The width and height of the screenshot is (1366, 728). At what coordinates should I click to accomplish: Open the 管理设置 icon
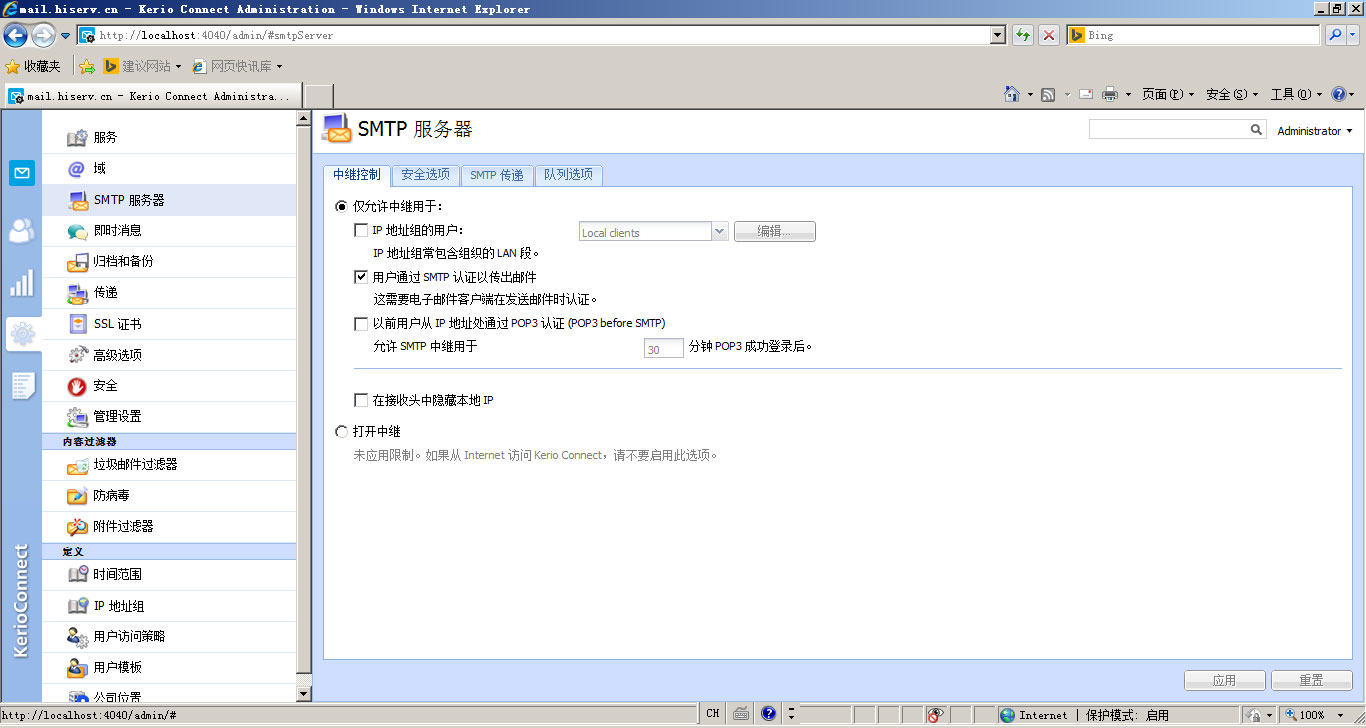pos(77,417)
